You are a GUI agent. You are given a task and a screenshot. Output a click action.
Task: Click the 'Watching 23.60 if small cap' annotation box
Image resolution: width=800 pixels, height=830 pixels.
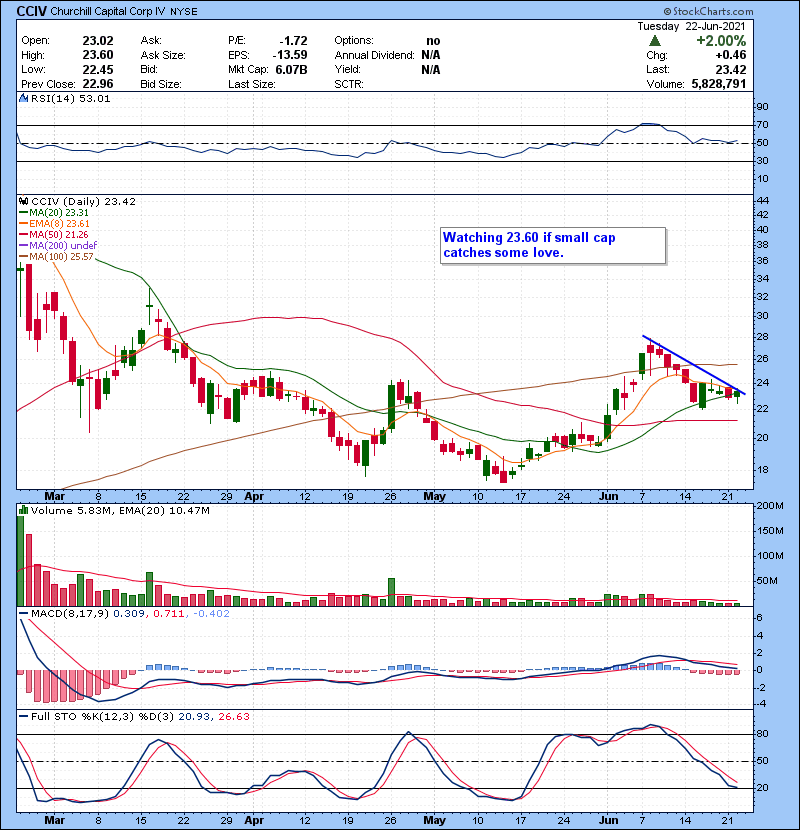(553, 246)
